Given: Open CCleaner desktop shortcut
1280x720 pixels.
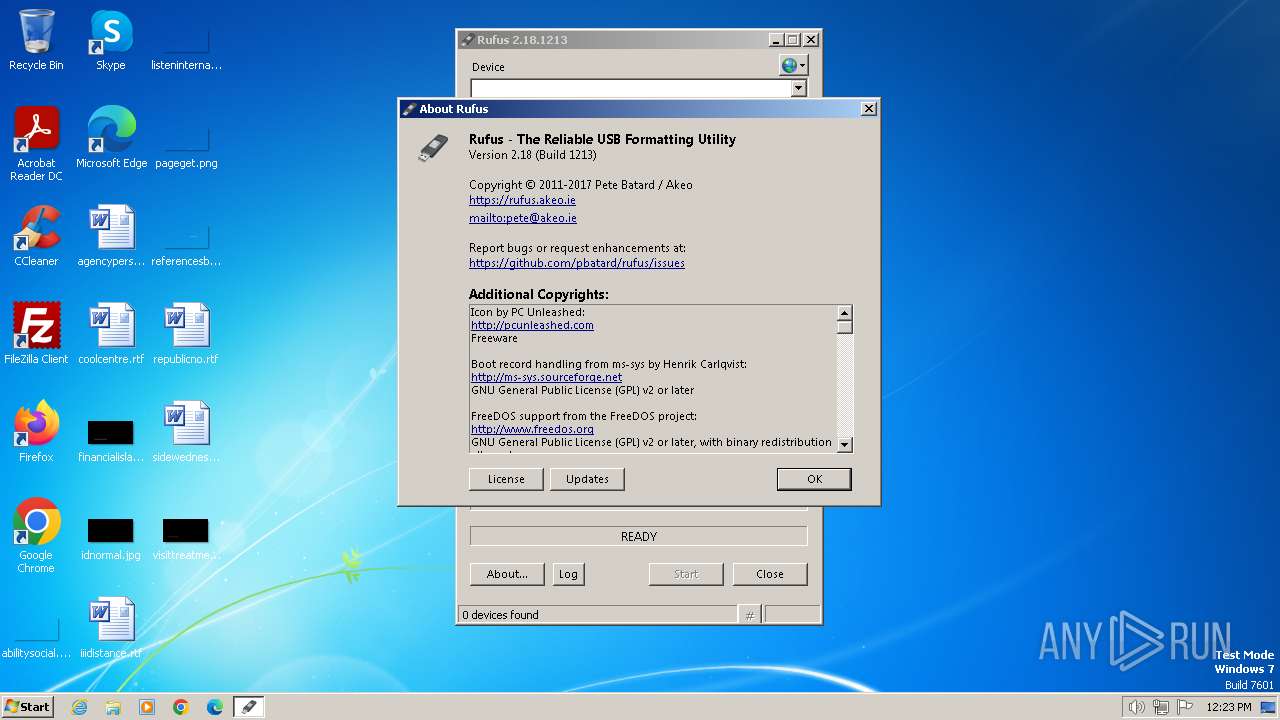Looking at the screenshot, I should 36,236.
